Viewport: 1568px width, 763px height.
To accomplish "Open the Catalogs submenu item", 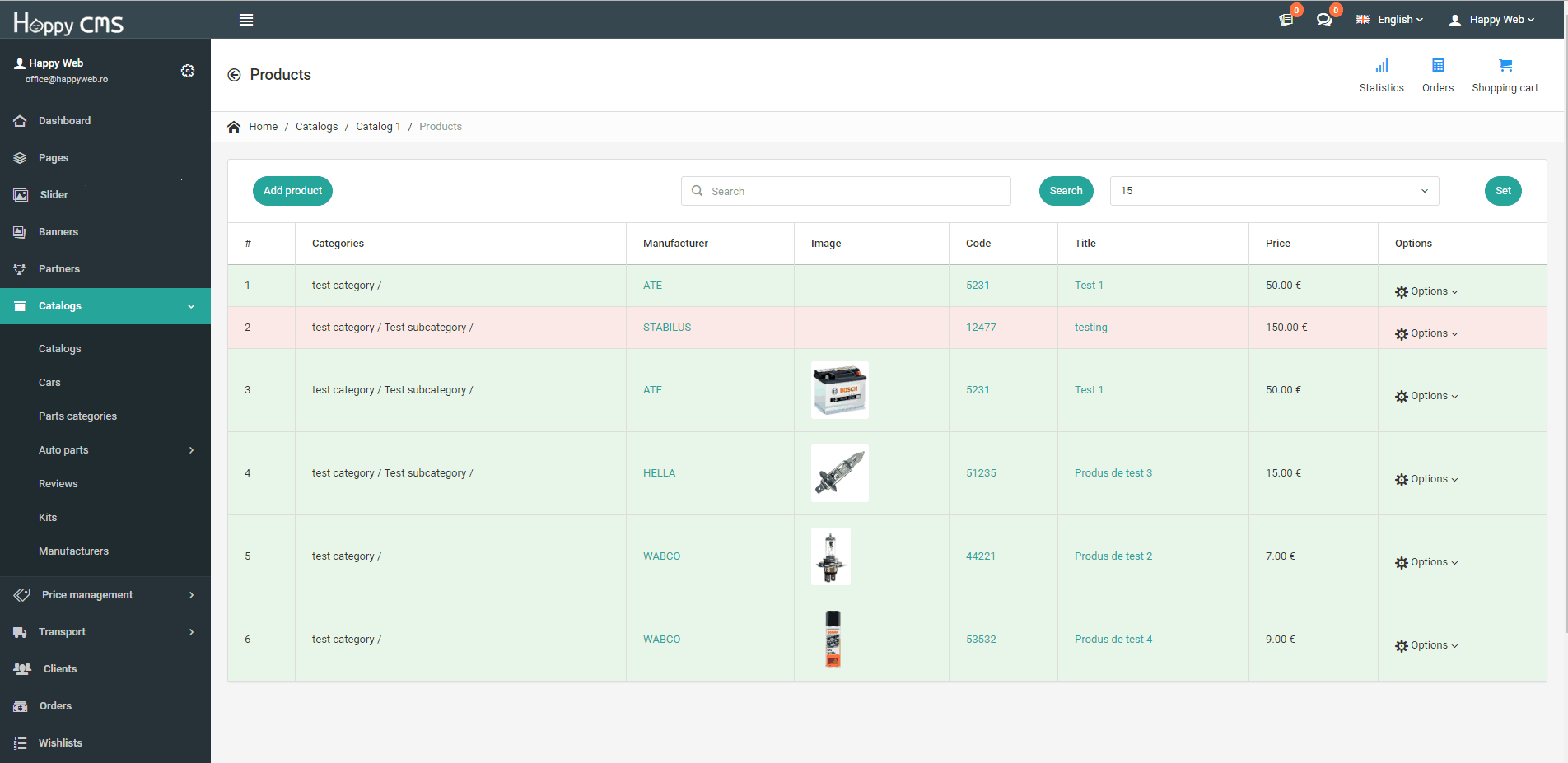I will point(59,349).
